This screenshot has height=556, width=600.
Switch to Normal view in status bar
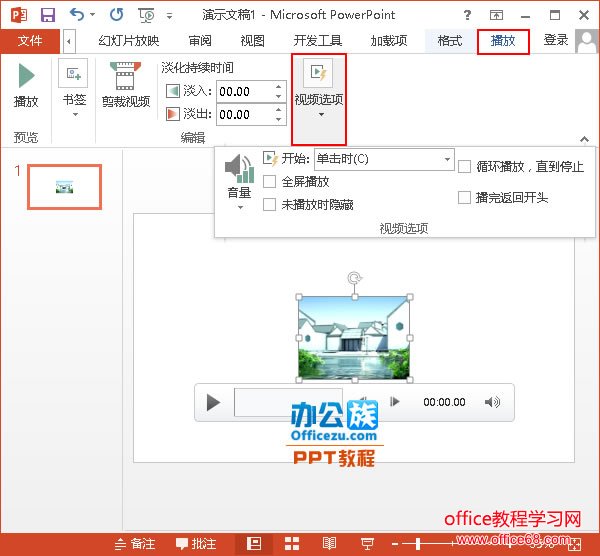pyautogui.click(x=254, y=544)
